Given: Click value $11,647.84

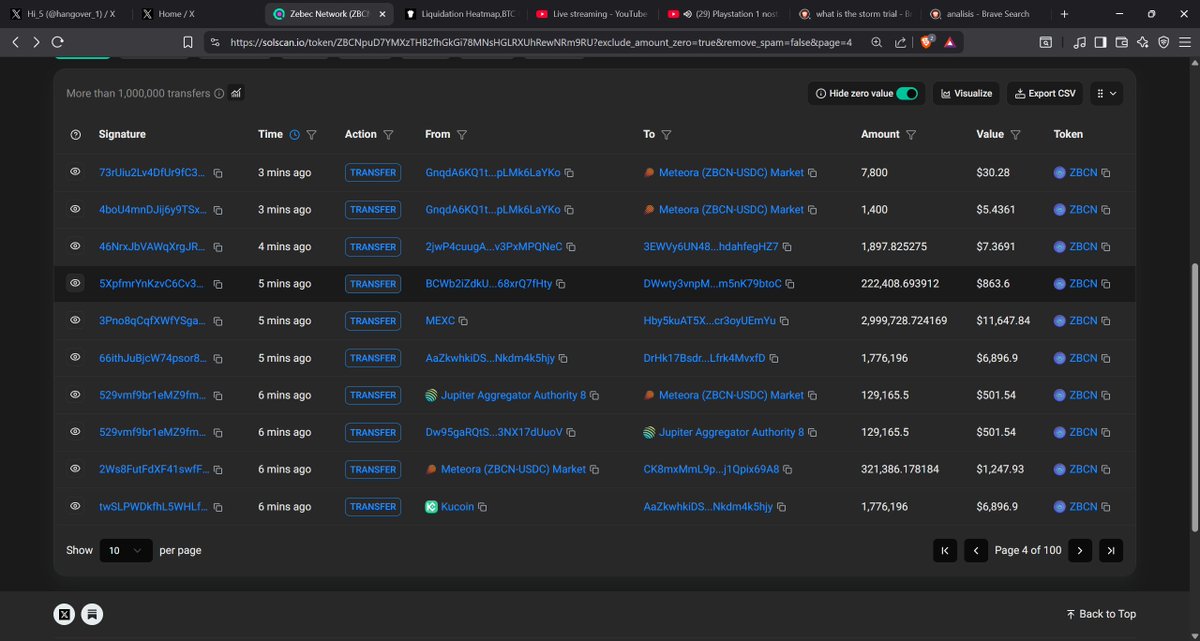Looking at the screenshot, I should pyautogui.click(x=1003, y=321).
